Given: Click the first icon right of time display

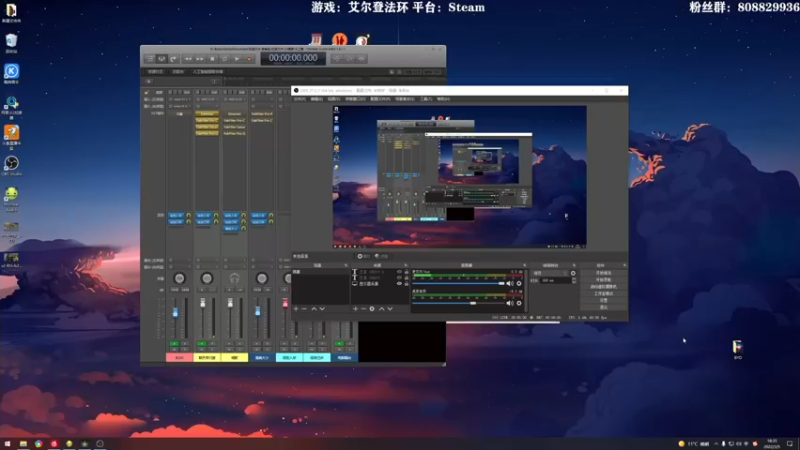Looking at the screenshot, I should pos(337,59).
